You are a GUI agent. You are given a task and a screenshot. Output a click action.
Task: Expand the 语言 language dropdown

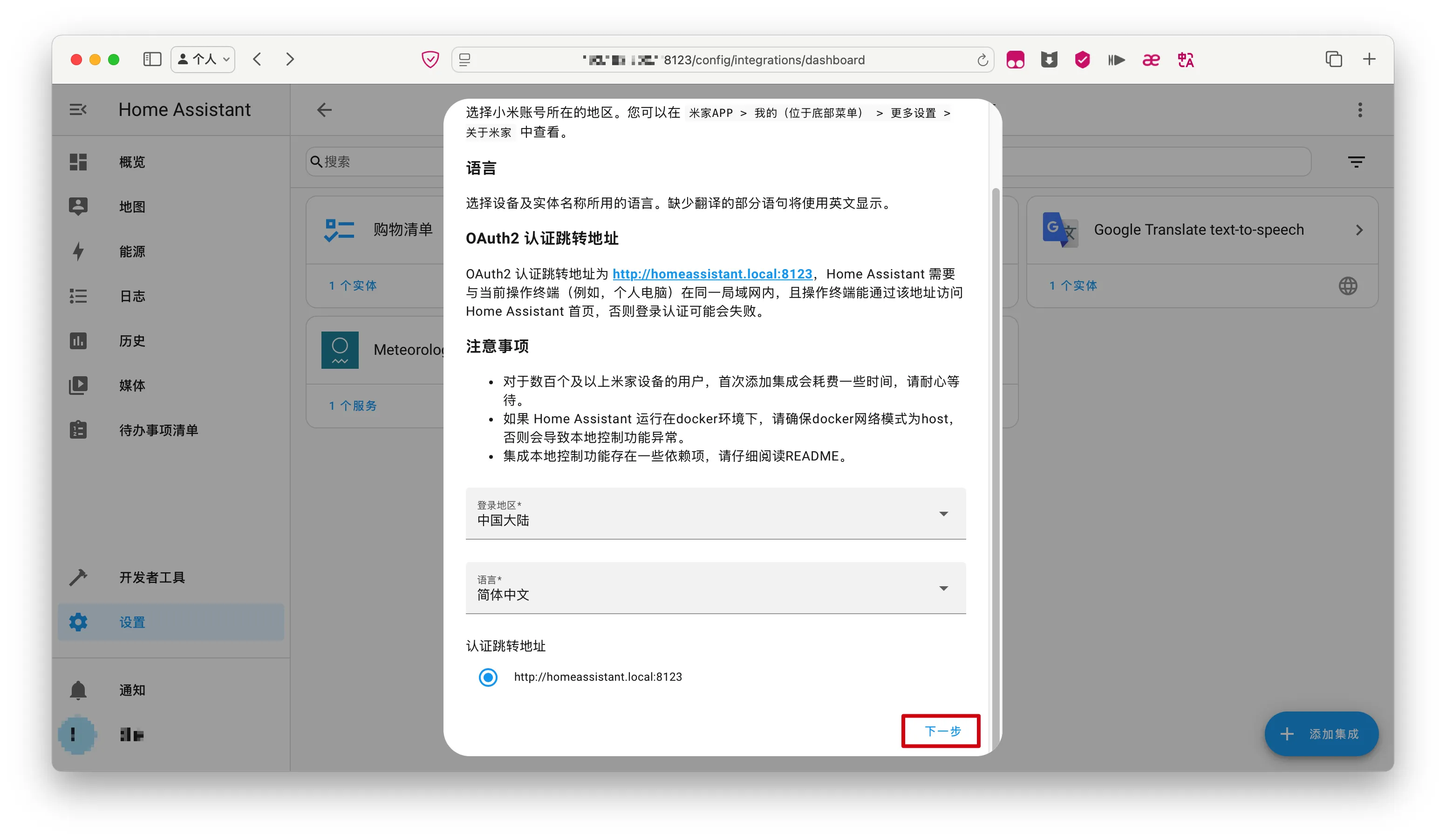tap(716, 588)
